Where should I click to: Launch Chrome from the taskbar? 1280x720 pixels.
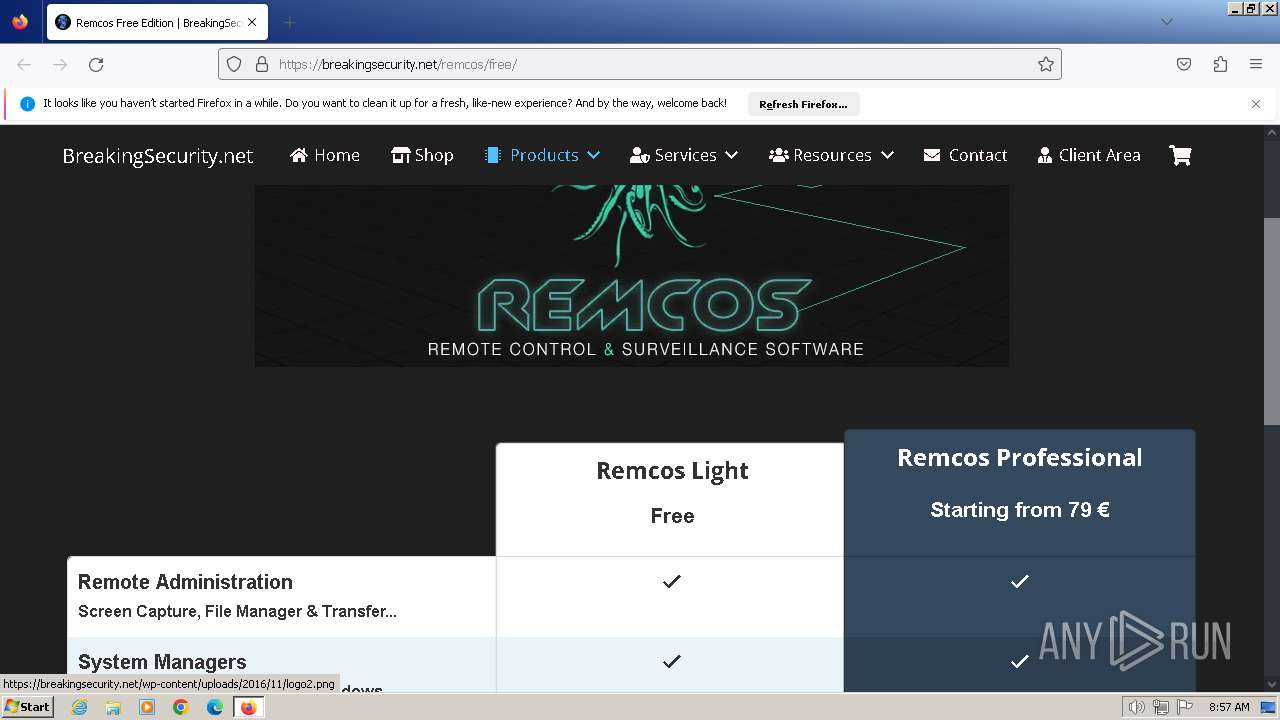click(181, 707)
